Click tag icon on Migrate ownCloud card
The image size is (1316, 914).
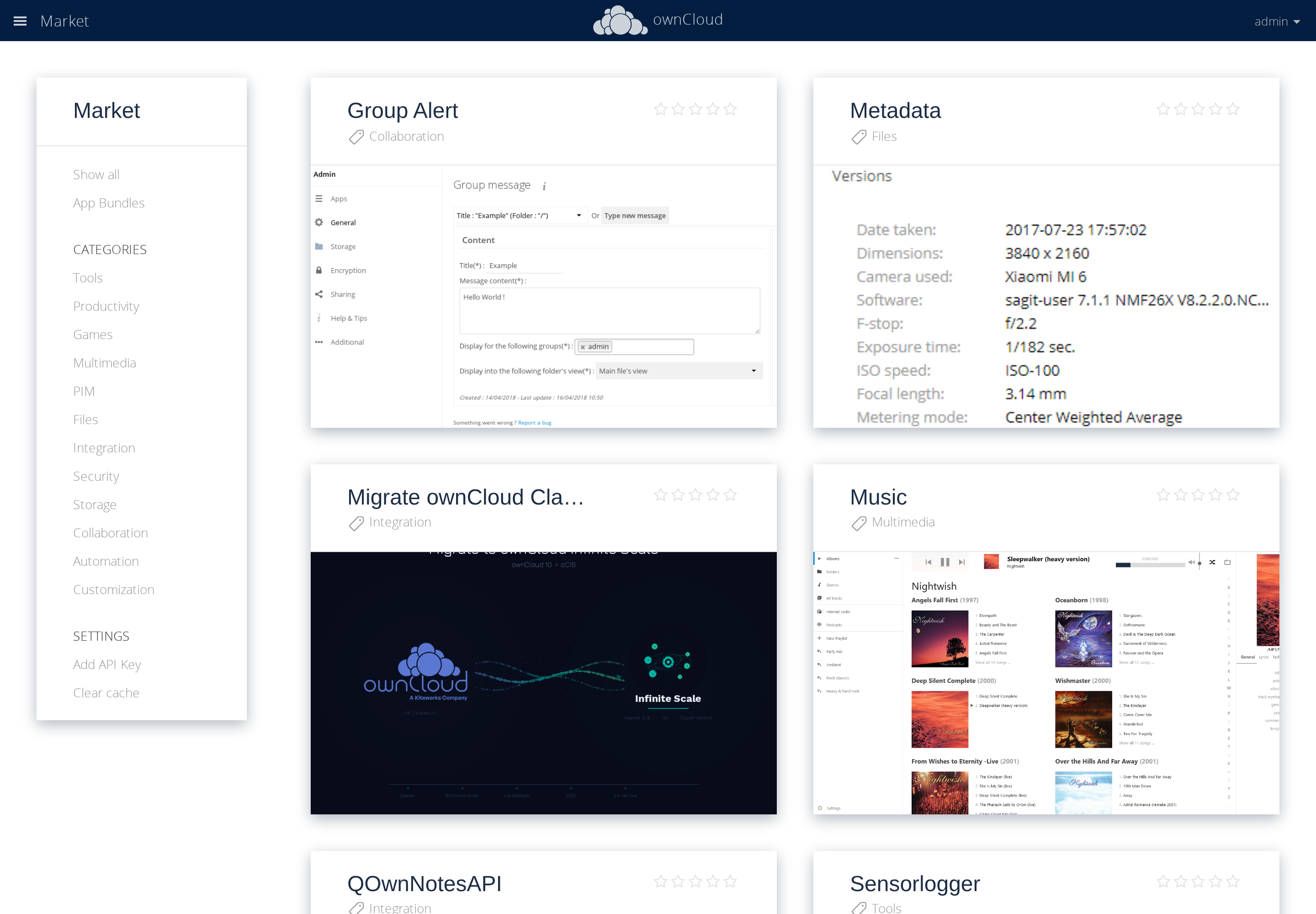point(356,523)
